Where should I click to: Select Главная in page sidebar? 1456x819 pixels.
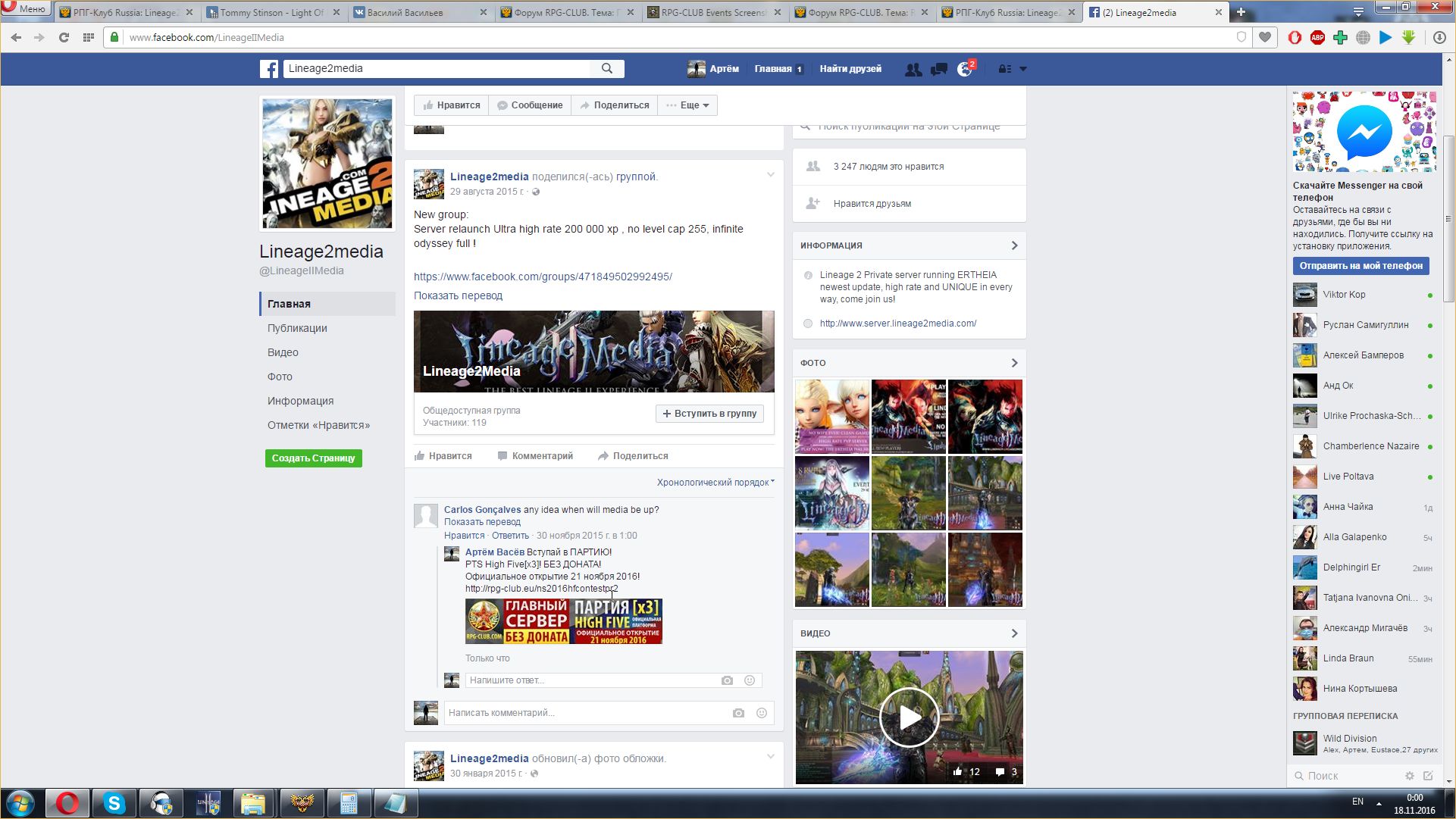[x=327, y=304]
